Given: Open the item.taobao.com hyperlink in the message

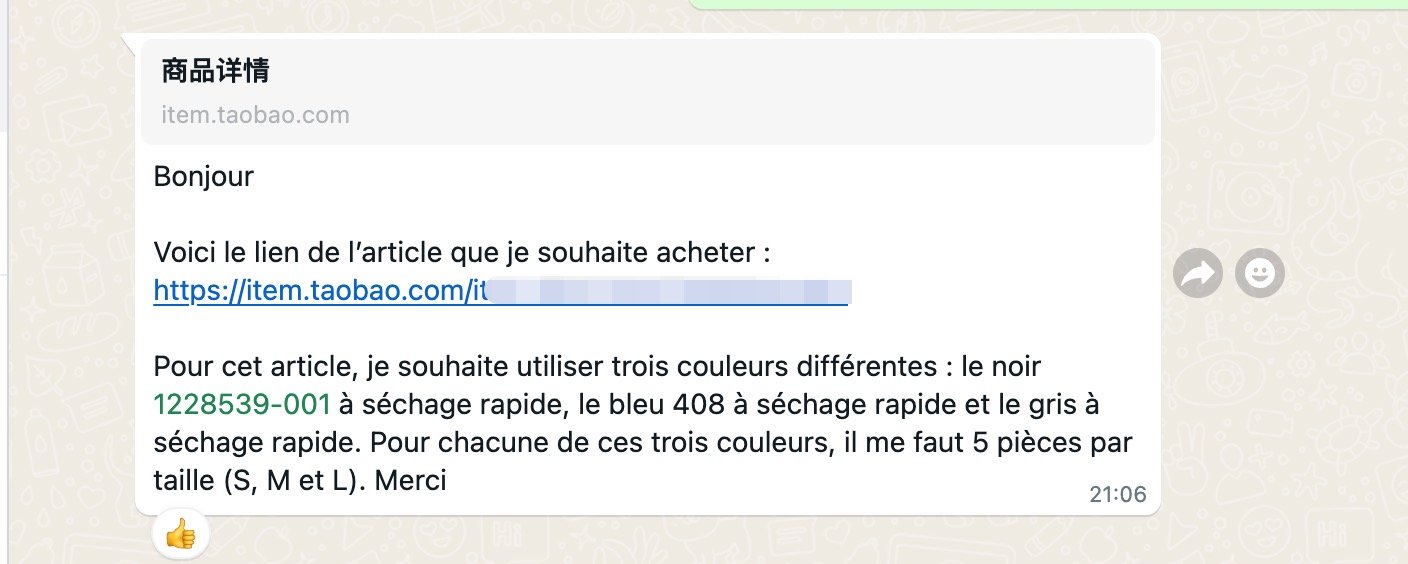Looking at the screenshot, I should pyautogui.click(x=320, y=291).
